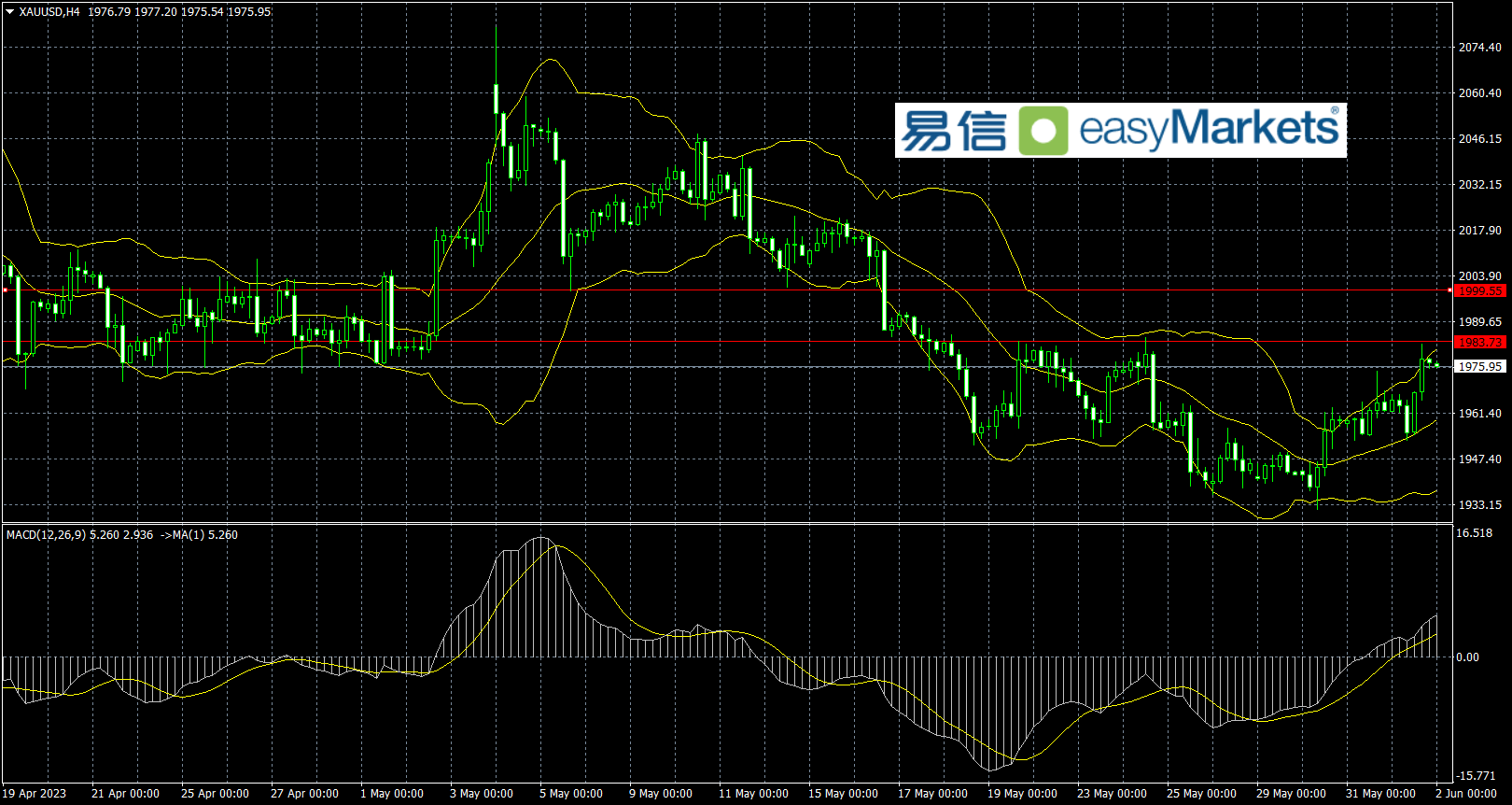Click the 1933.15 level on price scale

point(1479,505)
